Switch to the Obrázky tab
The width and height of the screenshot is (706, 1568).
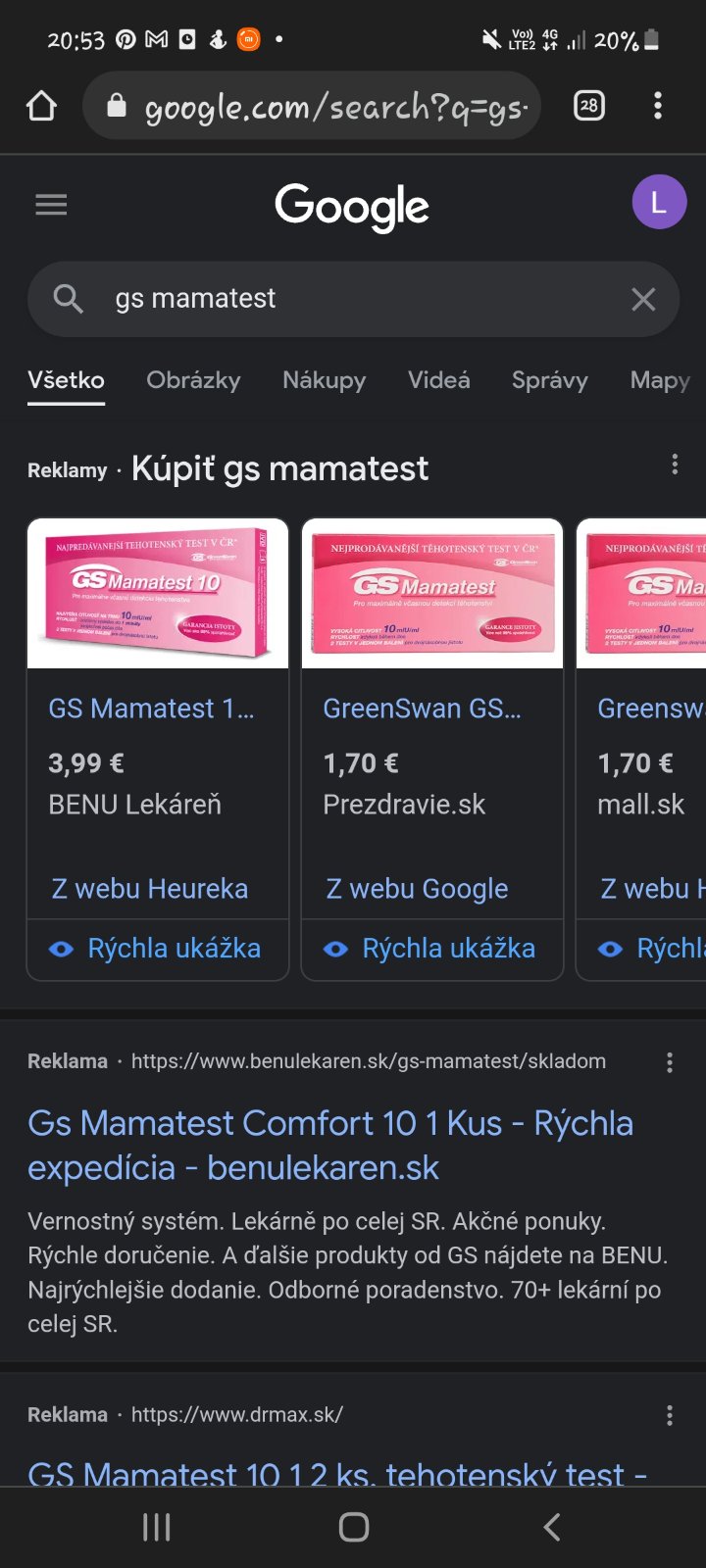193,380
